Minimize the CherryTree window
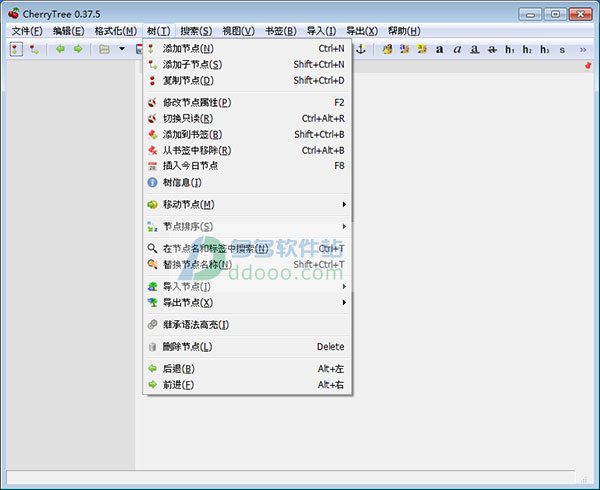Screen dimensions: 600x490 (530, 15)
